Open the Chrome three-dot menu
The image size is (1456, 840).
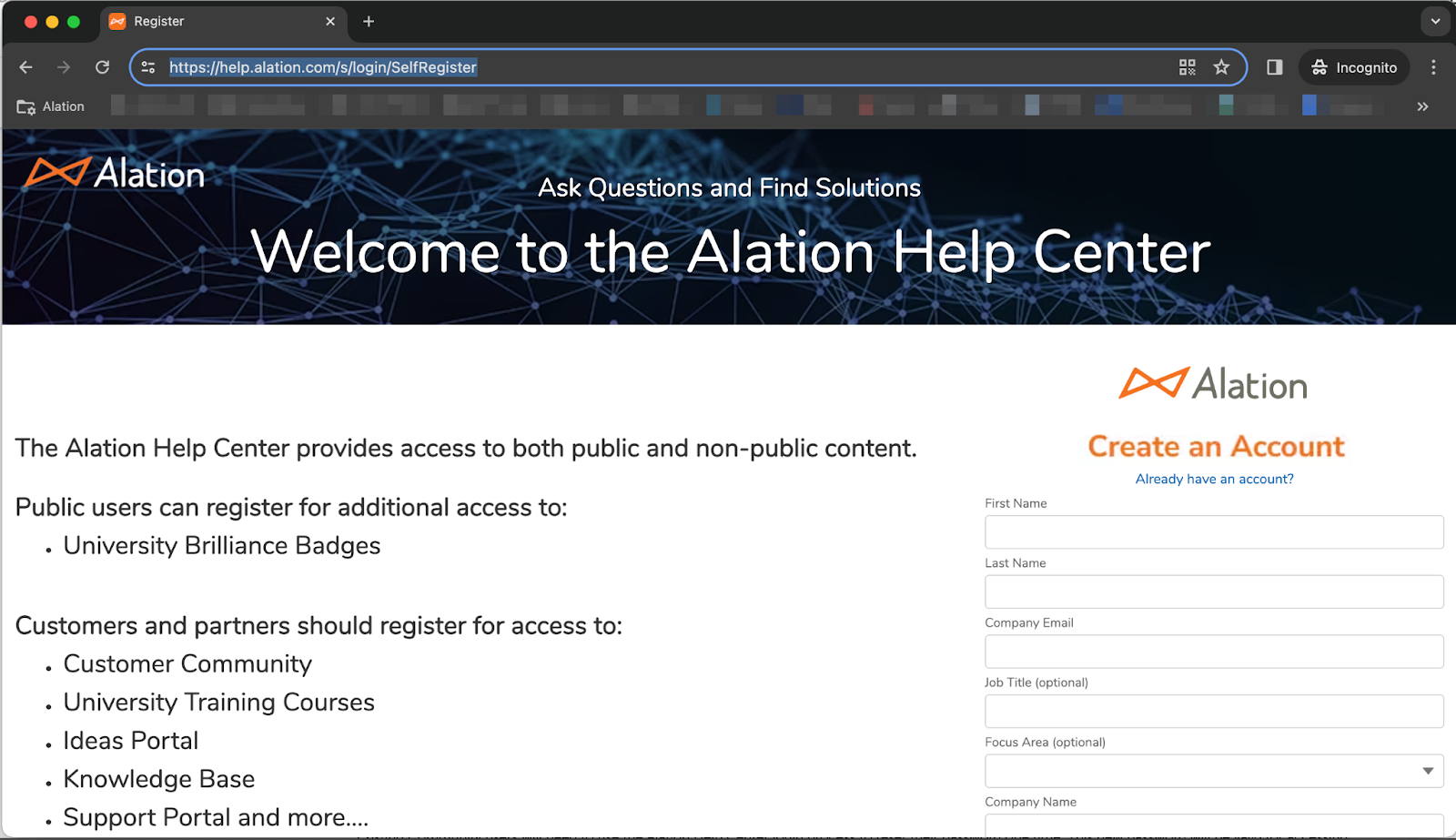(1433, 67)
